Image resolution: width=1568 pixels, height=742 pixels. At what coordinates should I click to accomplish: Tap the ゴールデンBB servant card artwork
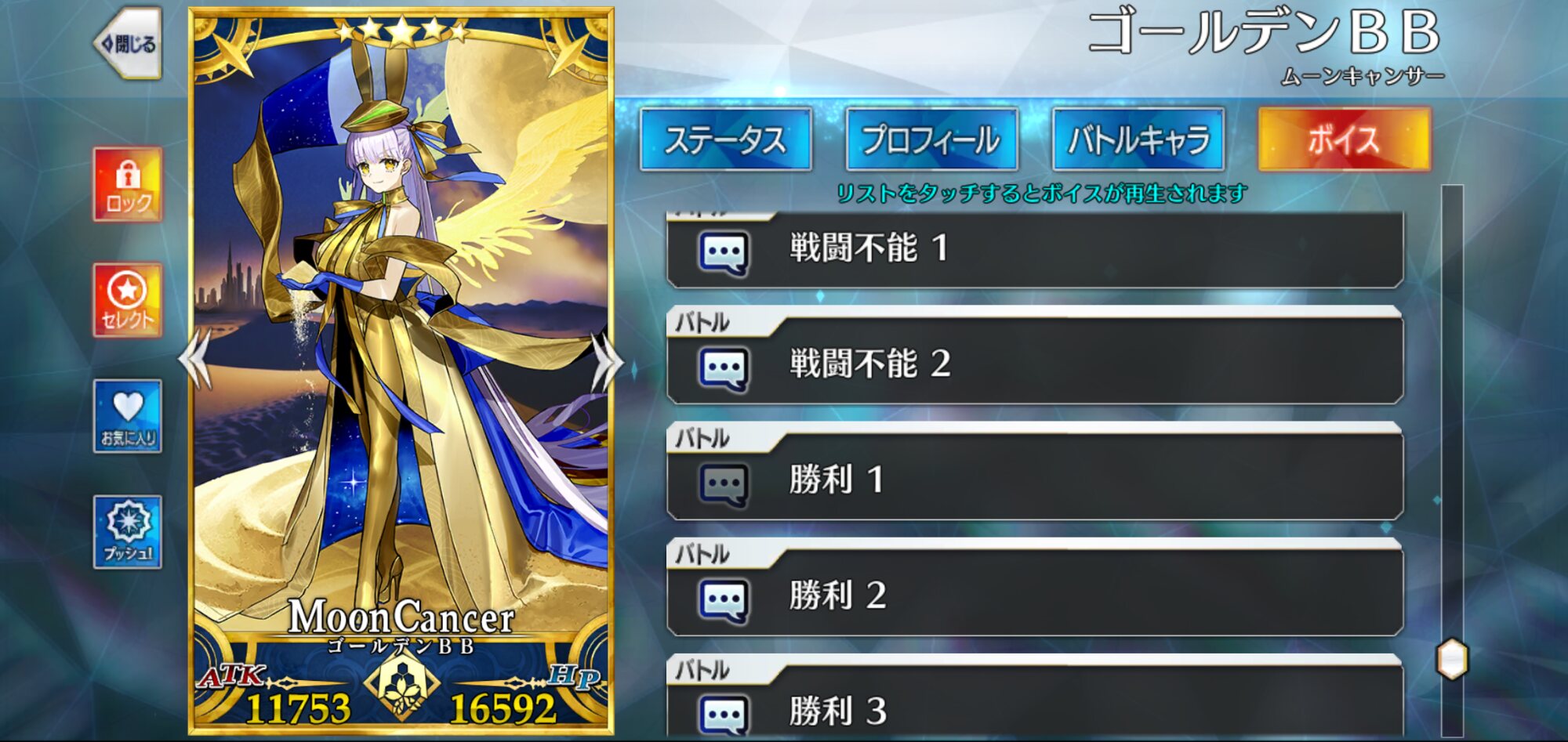(x=401, y=329)
